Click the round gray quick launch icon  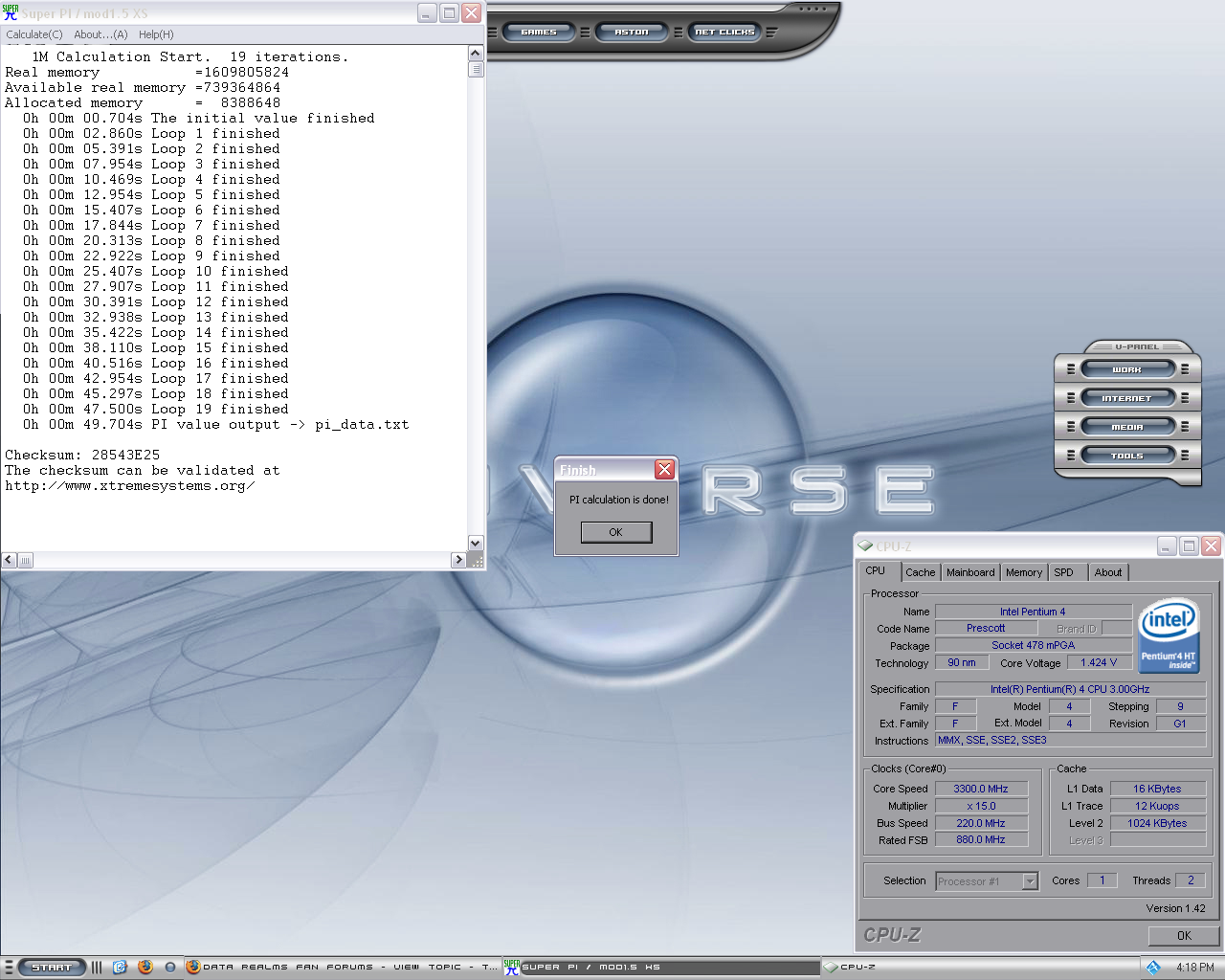pos(170,967)
